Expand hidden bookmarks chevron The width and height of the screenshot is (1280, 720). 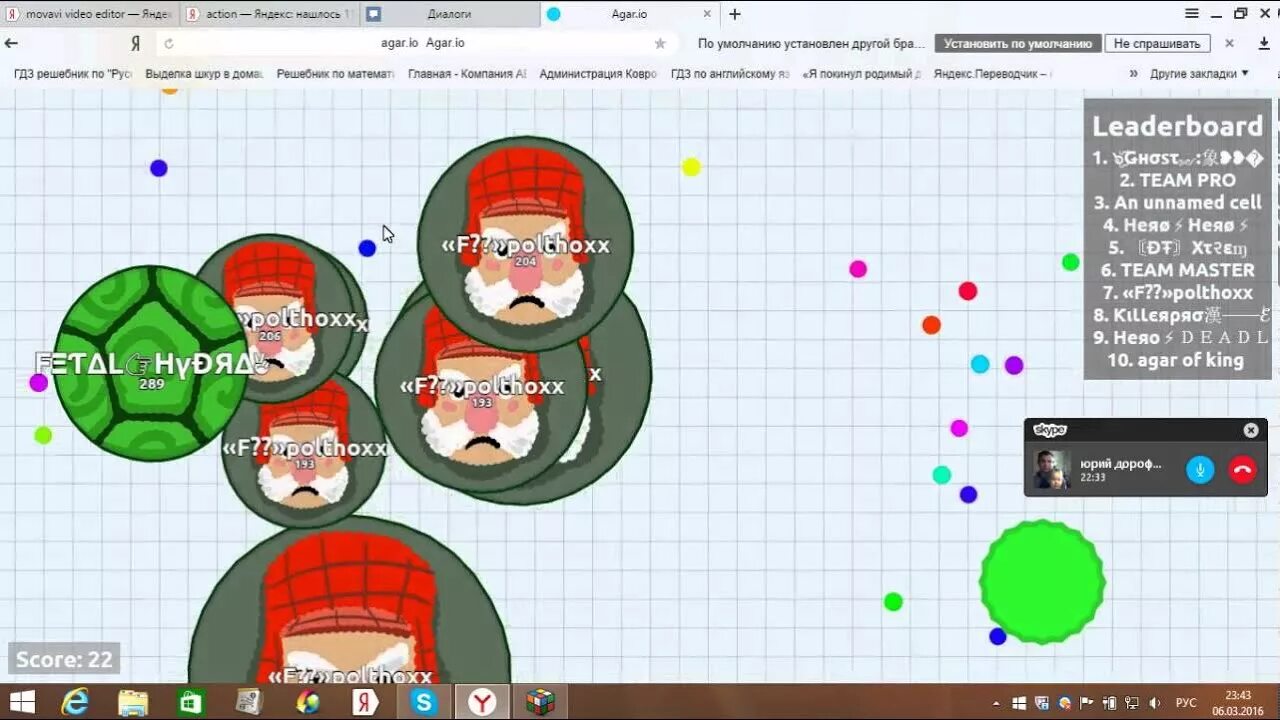pos(1133,74)
